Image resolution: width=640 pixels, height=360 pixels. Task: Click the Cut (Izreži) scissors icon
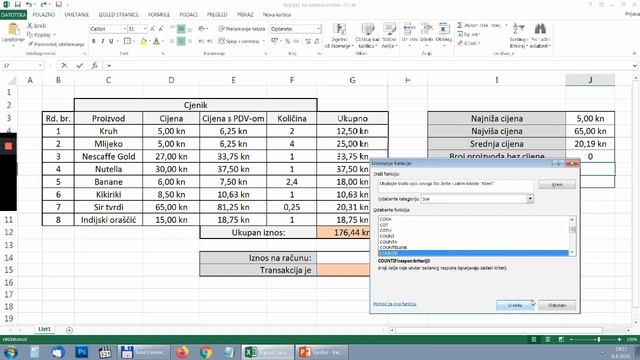pos(29,25)
